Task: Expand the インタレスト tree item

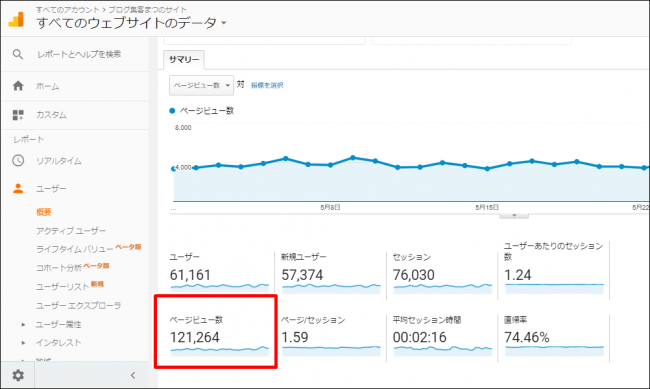Action: pos(23,343)
